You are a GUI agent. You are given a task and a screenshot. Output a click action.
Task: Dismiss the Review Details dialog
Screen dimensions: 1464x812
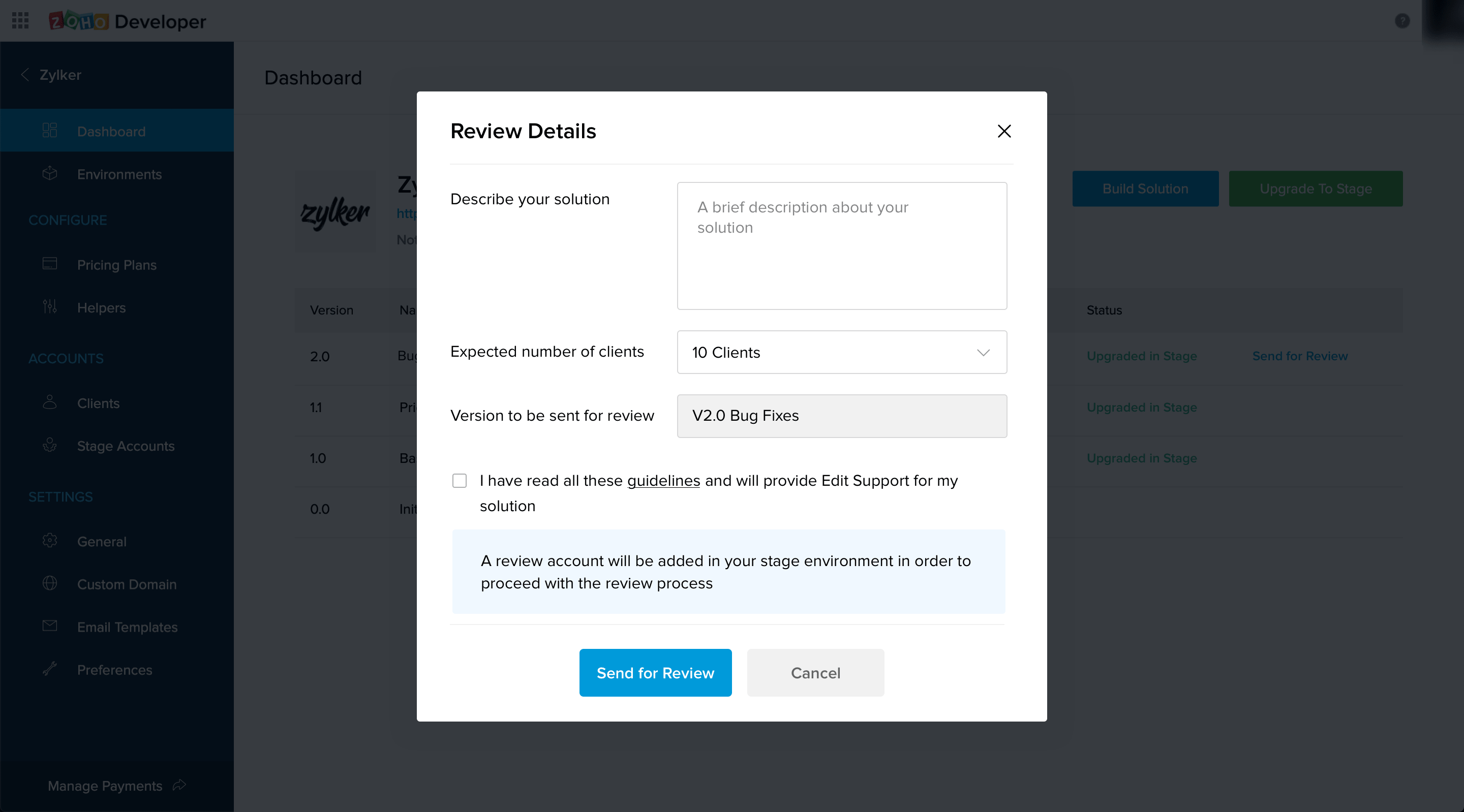tap(1003, 131)
